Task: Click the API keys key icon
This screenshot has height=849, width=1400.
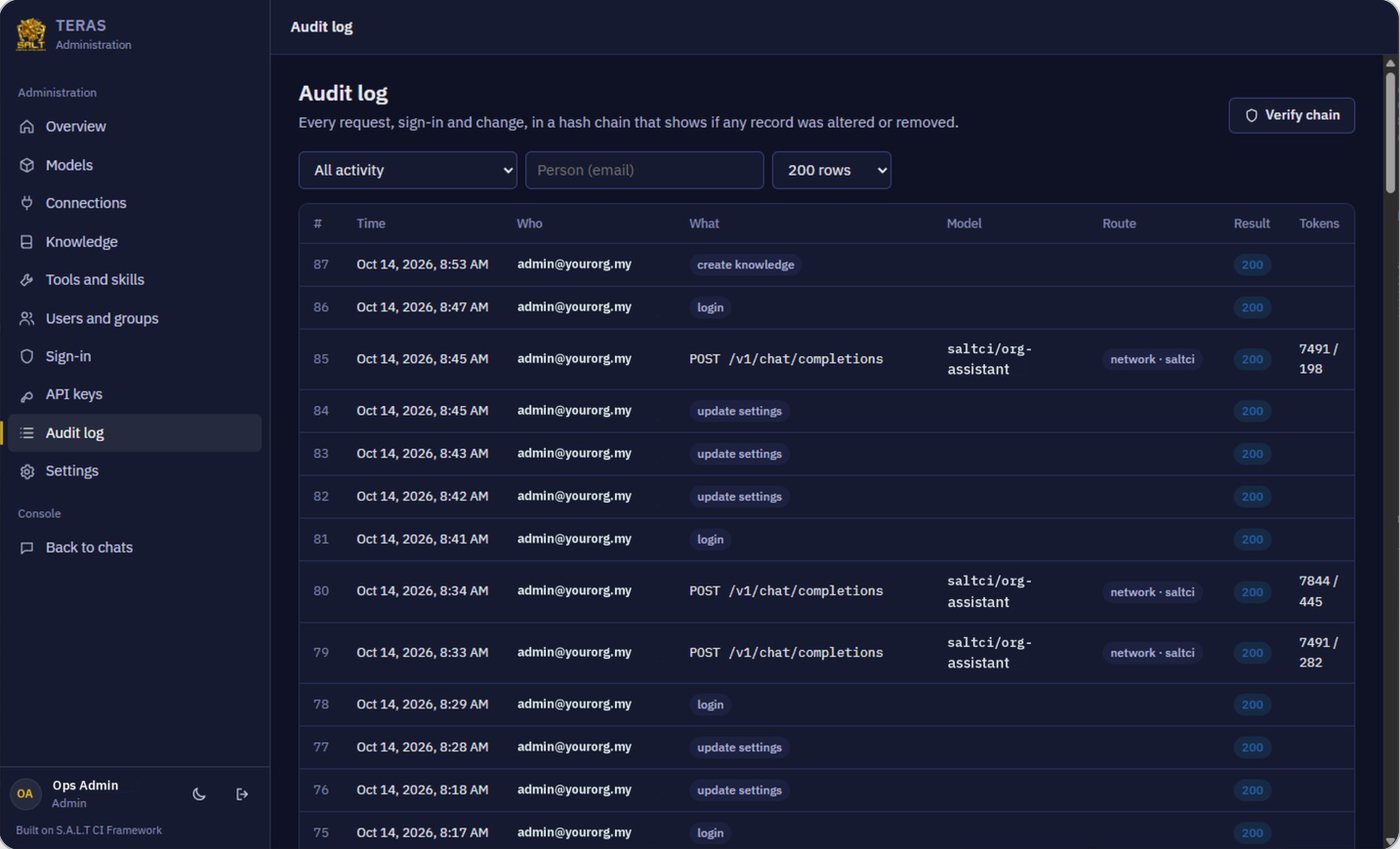Action: [27, 395]
